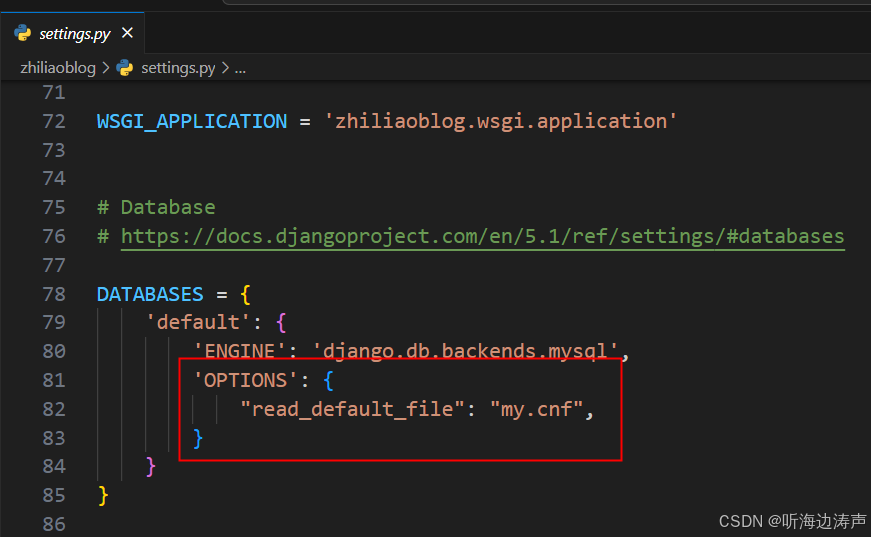Viewport: 871px width, 537px height.
Task: Click line number 85 in gutter
Action: coord(54,495)
